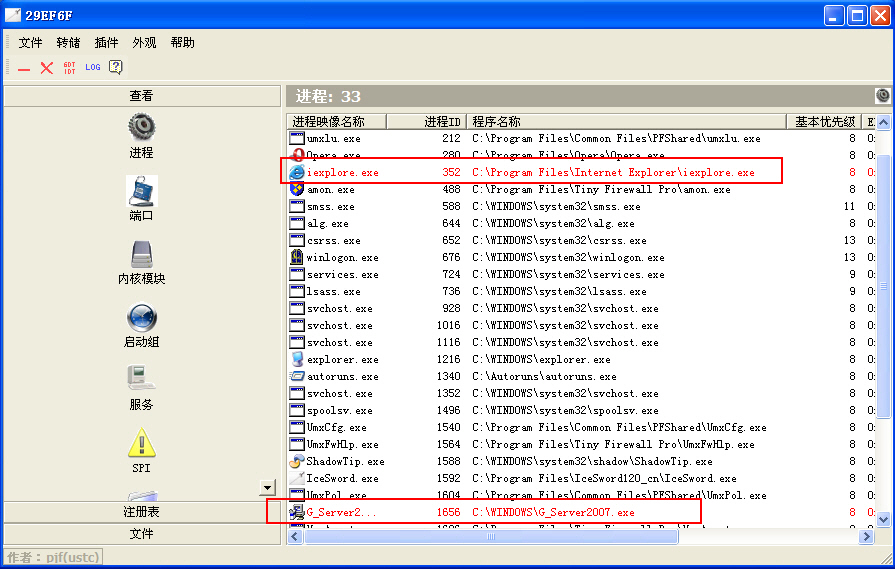The height and width of the screenshot is (569, 895).
Task: Click the amon.exe shield icon
Action: [297, 189]
